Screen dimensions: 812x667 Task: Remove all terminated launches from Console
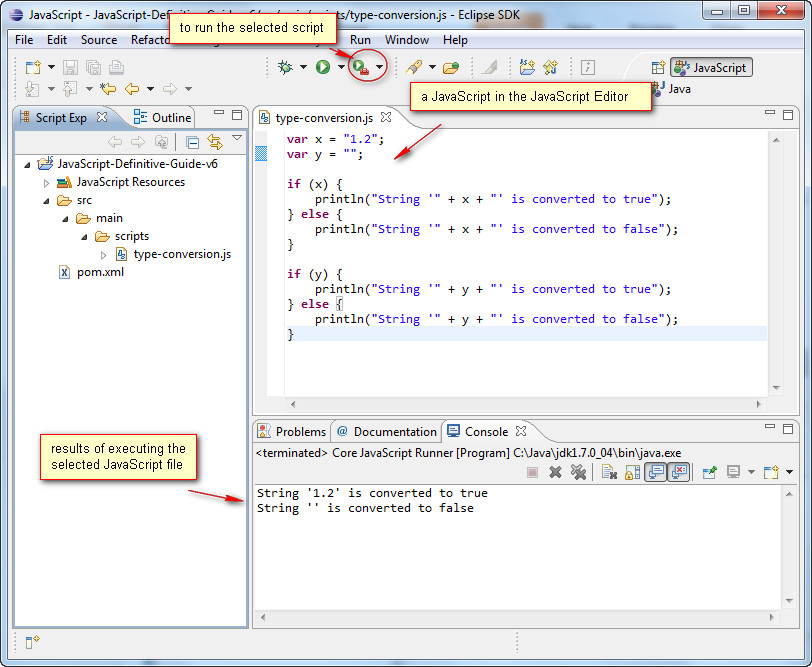point(578,471)
